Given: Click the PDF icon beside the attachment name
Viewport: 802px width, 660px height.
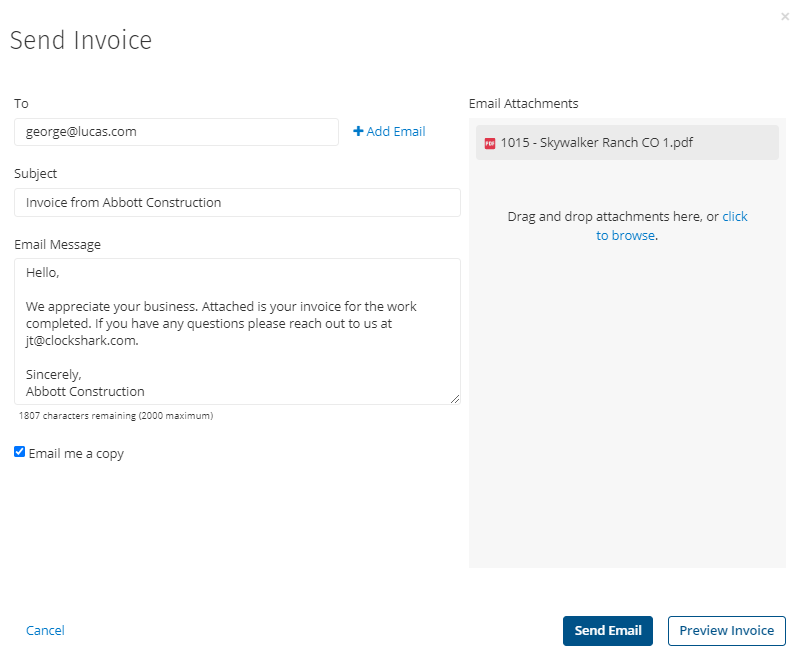Looking at the screenshot, I should (x=489, y=143).
